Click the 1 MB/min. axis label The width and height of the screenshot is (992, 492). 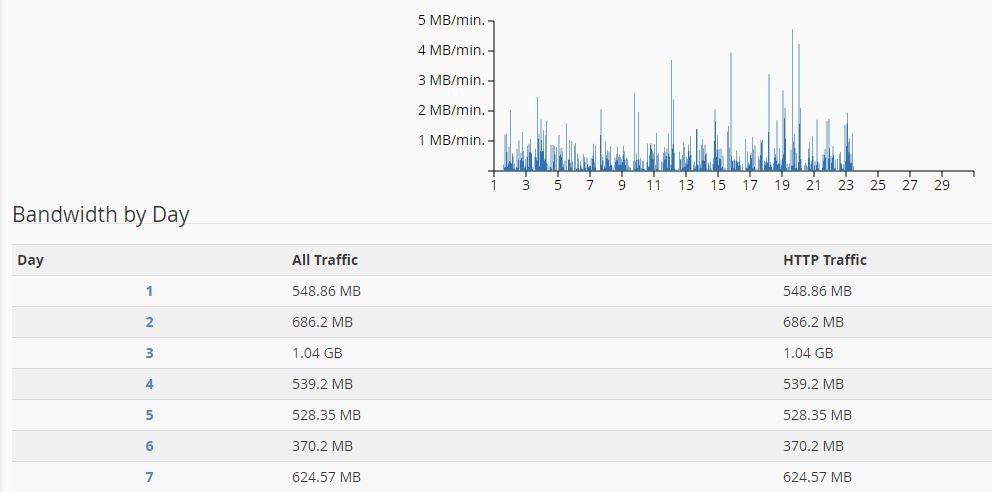pos(451,140)
